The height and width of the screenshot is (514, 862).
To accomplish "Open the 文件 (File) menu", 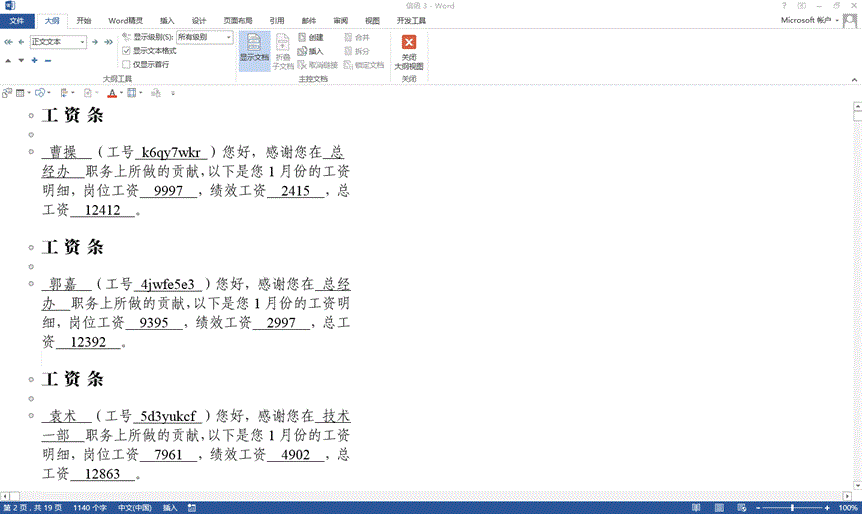I will pos(16,20).
